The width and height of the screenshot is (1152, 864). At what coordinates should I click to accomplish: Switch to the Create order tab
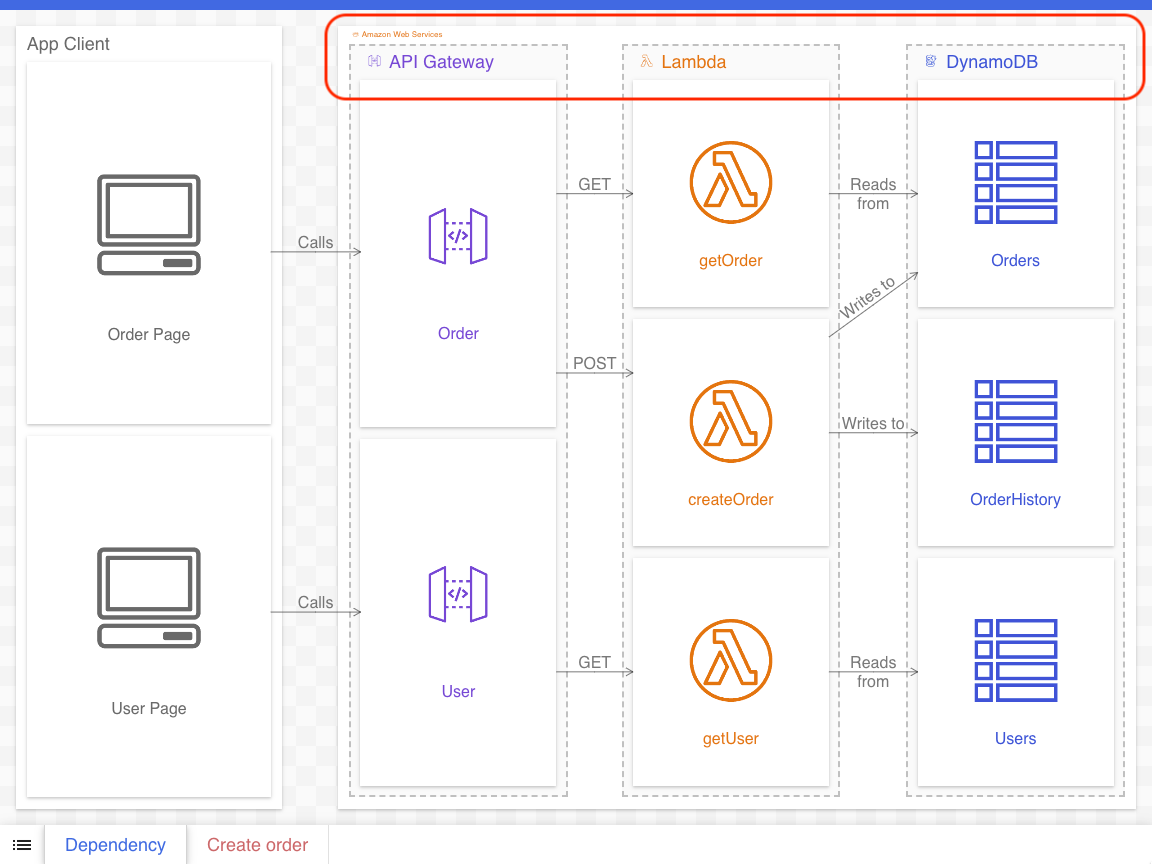[x=257, y=845]
